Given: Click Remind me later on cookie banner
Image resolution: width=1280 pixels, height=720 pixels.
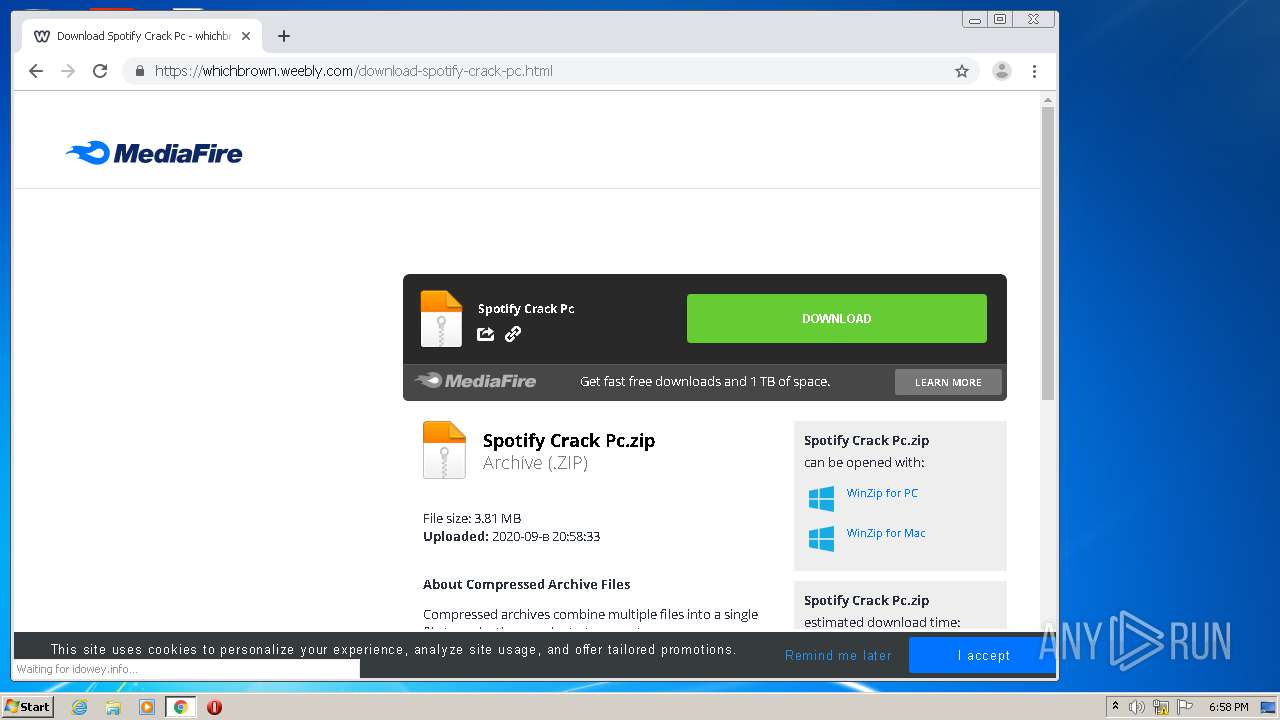Looking at the screenshot, I should 838,655.
